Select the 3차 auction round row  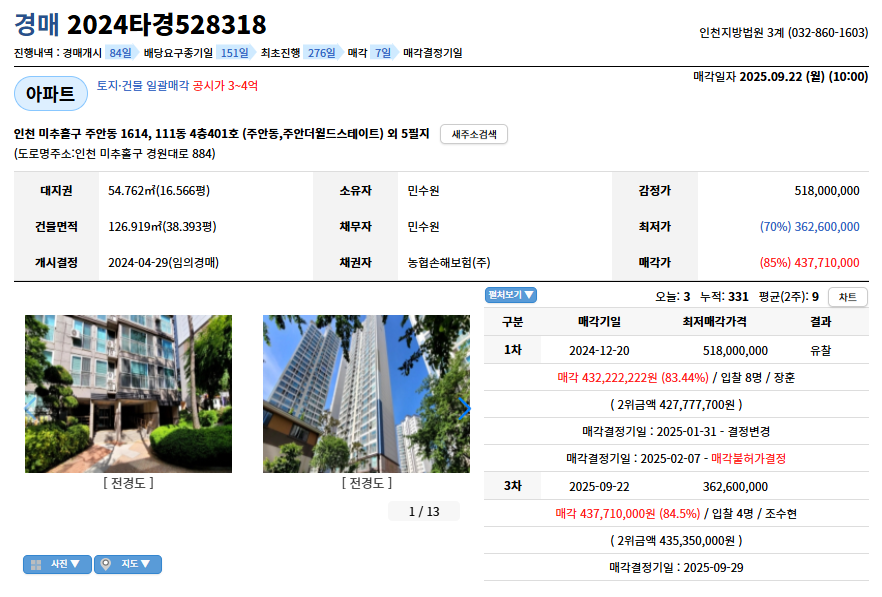pos(676,486)
